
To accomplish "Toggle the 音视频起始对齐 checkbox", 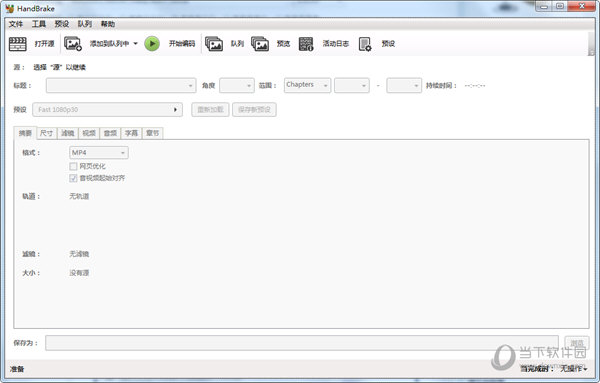I will tap(73, 178).
